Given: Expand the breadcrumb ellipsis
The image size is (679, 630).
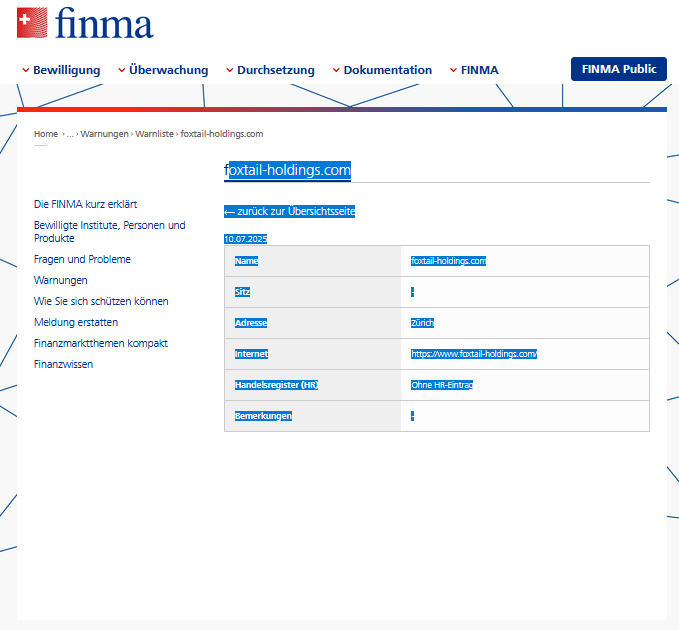Looking at the screenshot, I should [x=70, y=134].
